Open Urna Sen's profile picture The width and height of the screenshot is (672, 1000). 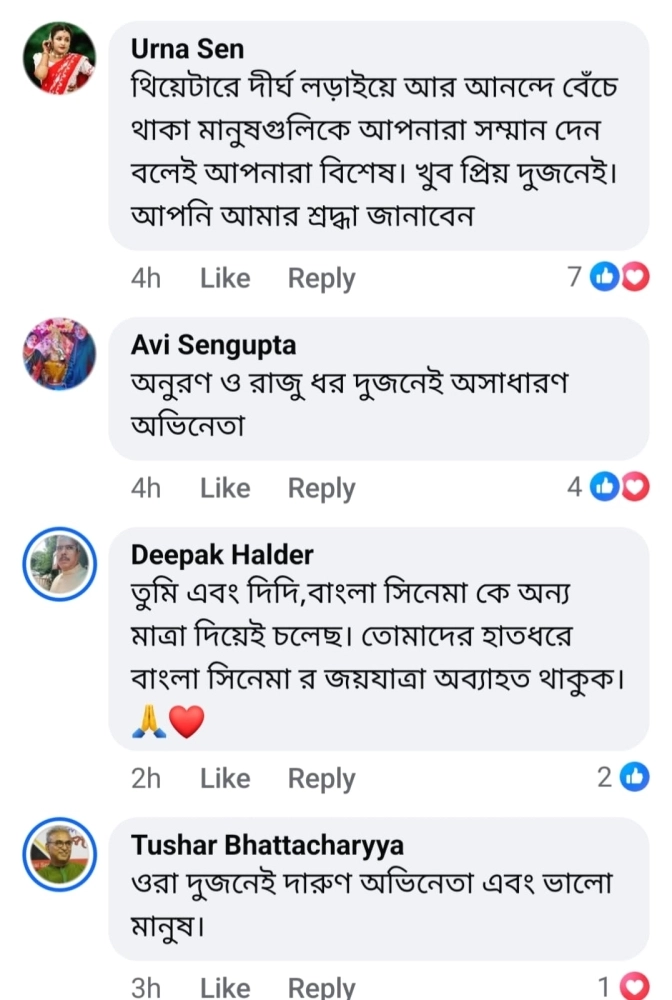59,57
